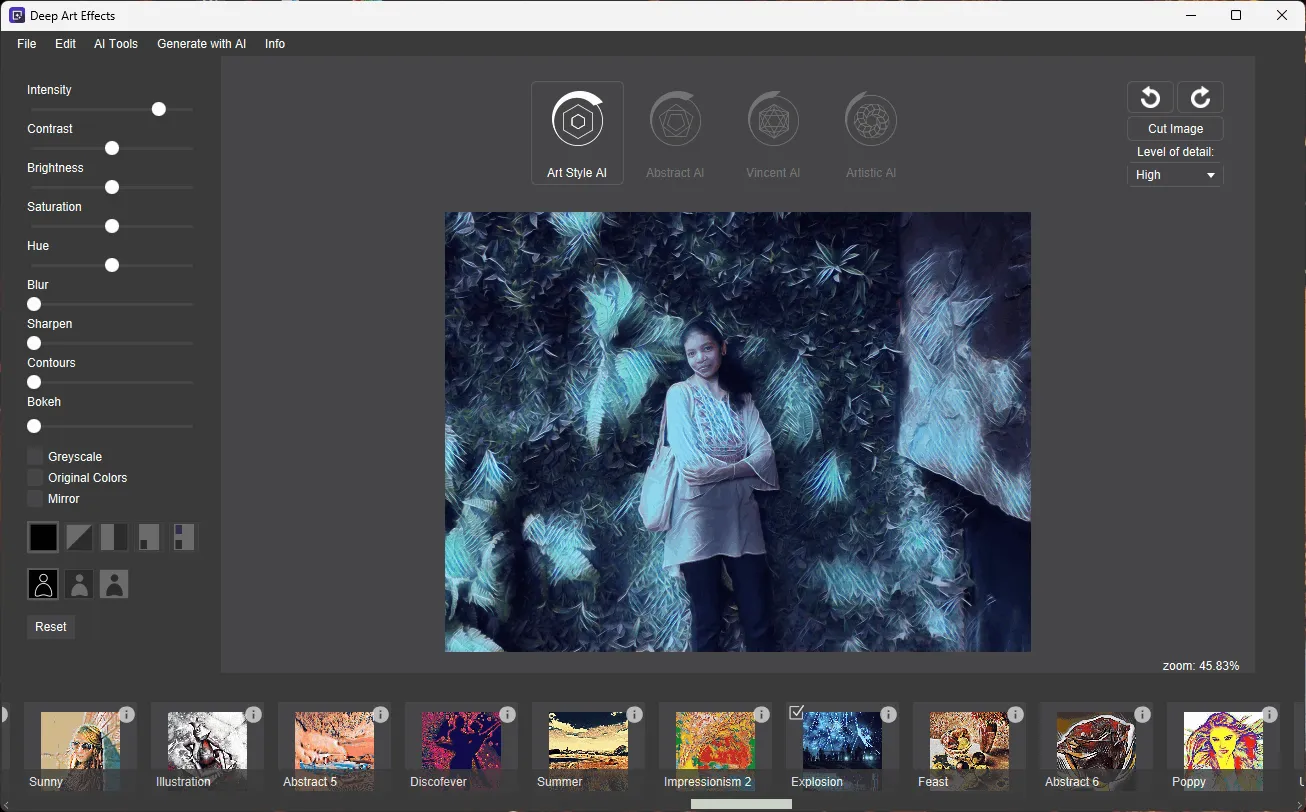Click the Cut Image button
The height and width of the screenshot is (812, 1306).
(x=1175, y=129)
